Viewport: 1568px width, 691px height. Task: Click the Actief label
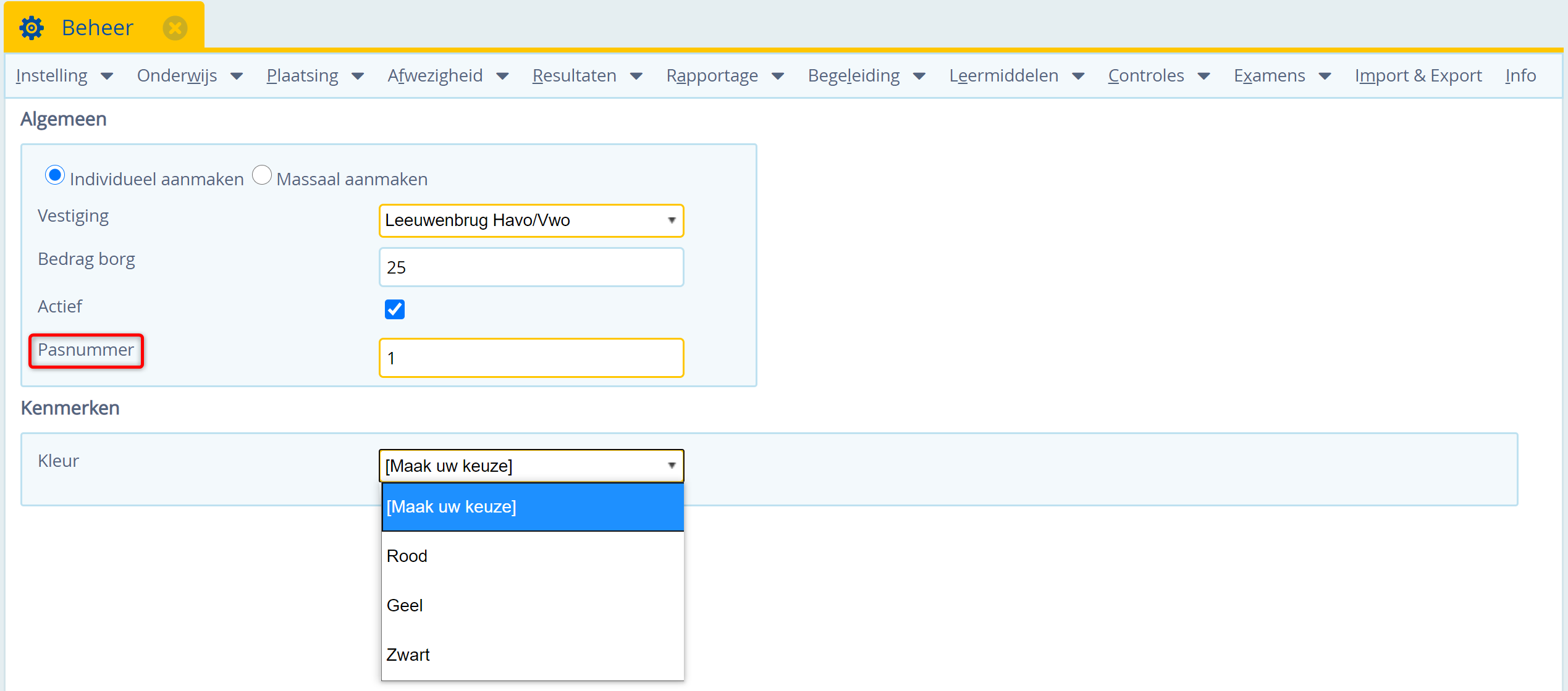[60, 306]
